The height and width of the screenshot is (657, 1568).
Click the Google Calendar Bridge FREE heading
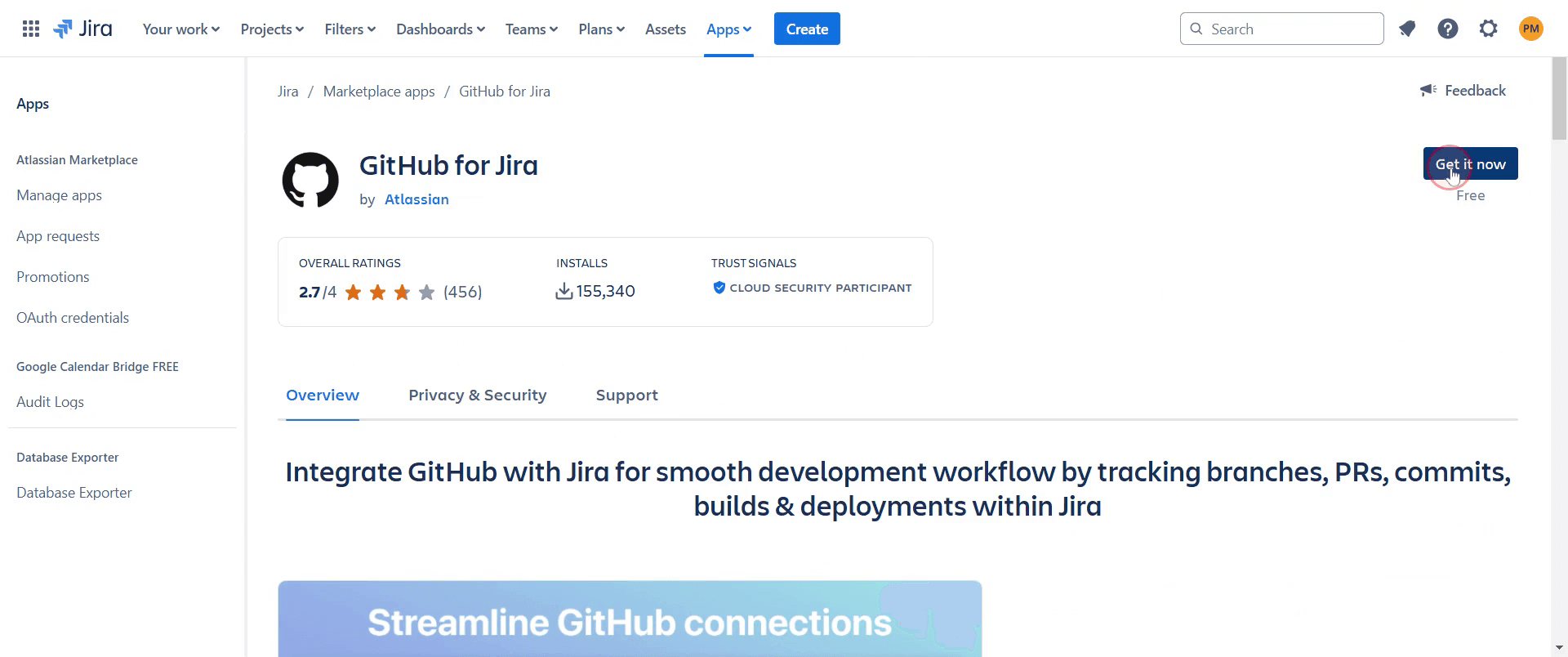point(97,367)
